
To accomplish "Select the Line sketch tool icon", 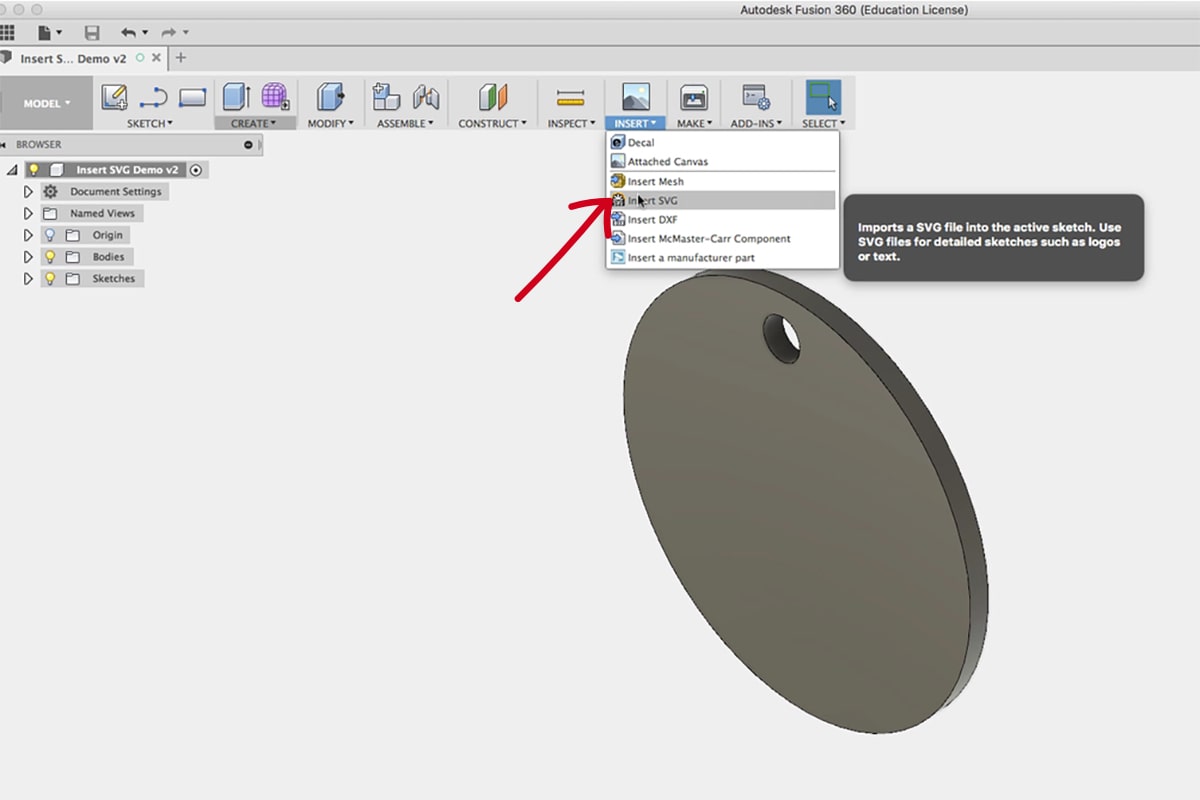I will point(153,97).
